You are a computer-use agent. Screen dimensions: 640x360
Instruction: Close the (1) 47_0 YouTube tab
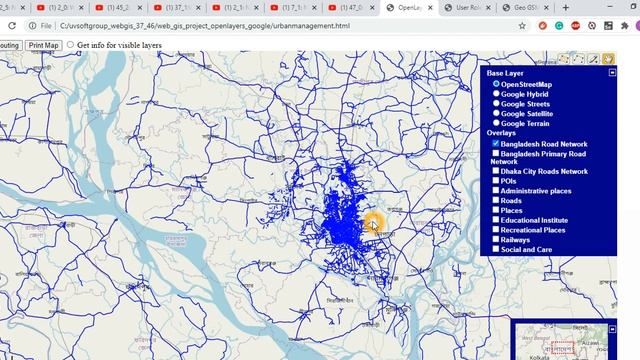tap(372, 7)
